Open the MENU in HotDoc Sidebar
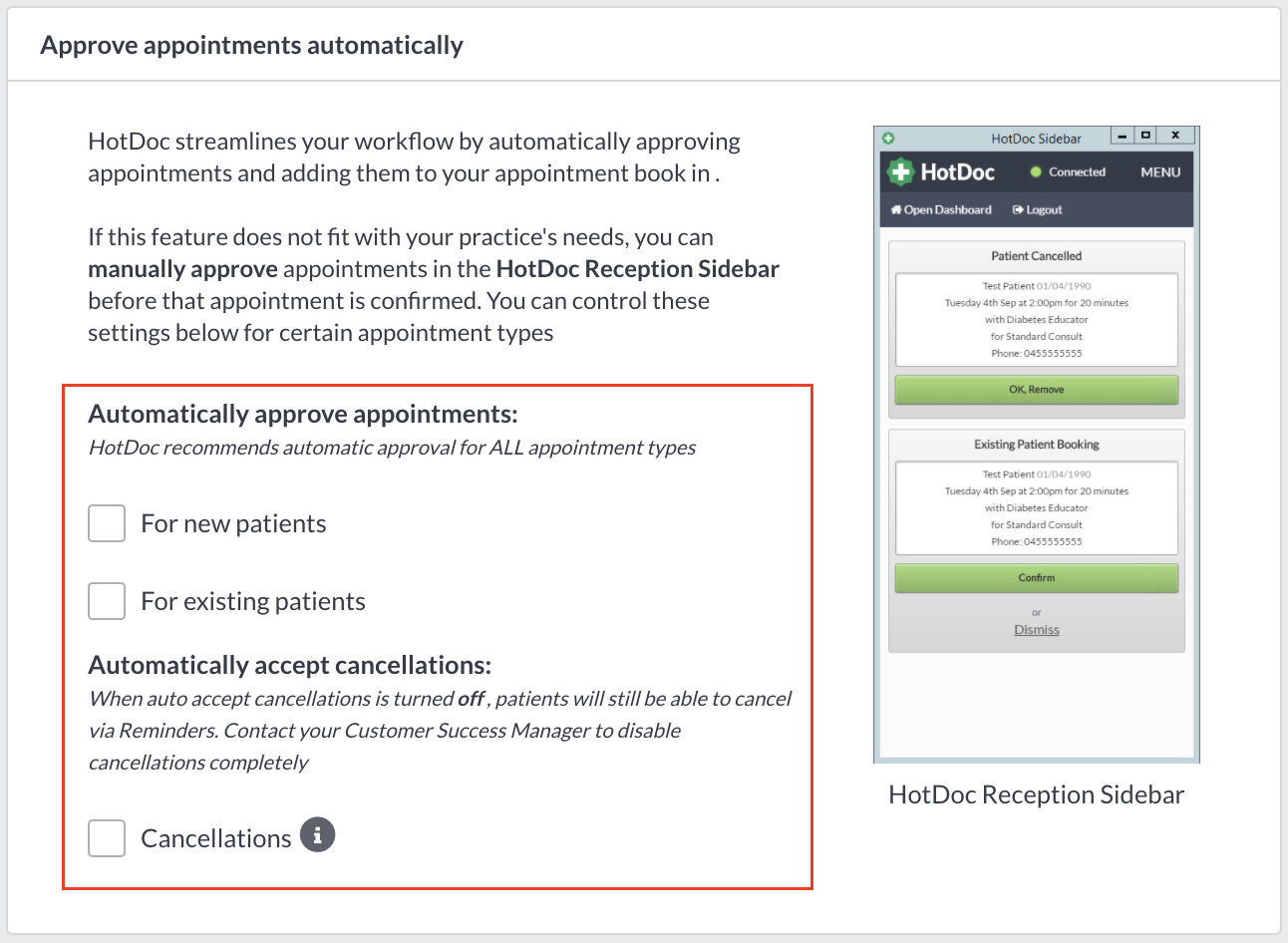 1160,172
